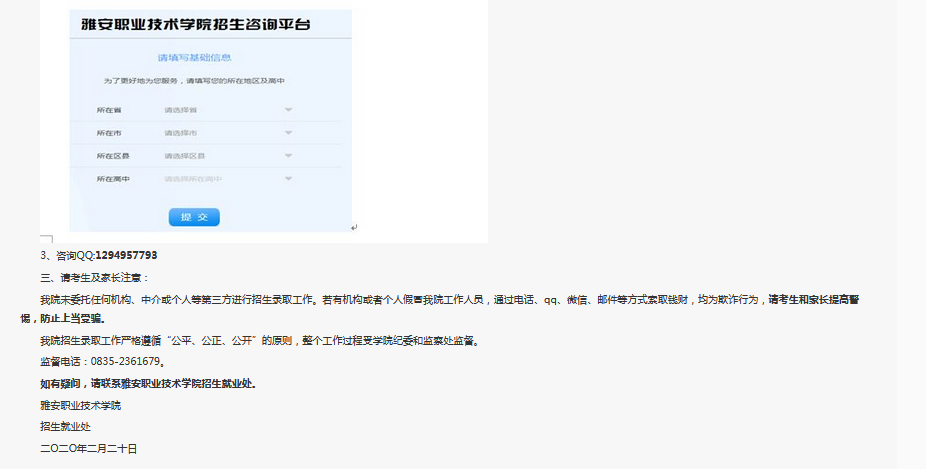Click the arrow icon in the 所在省 row
The image size is (926, 469).
288,109
